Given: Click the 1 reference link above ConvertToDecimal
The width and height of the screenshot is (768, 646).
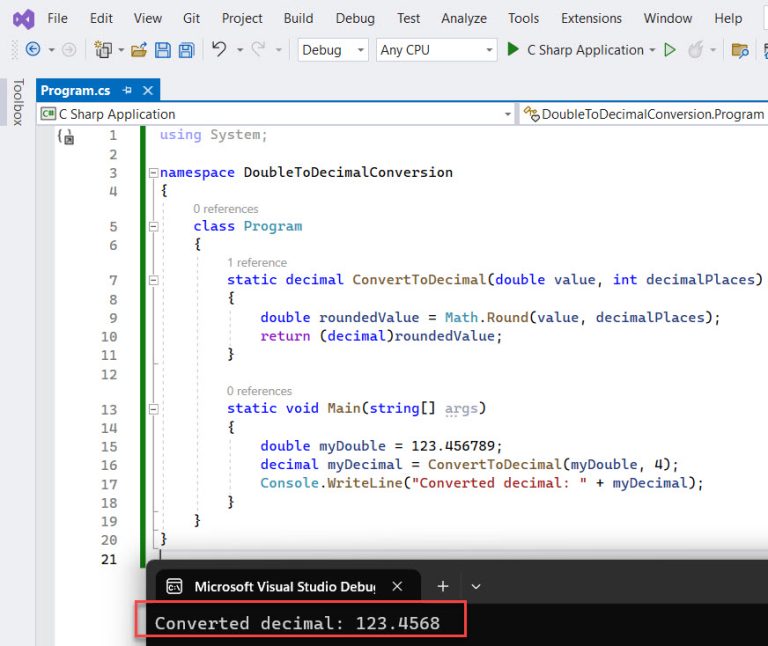Looking at the screenshot, I should click(257, 263).
